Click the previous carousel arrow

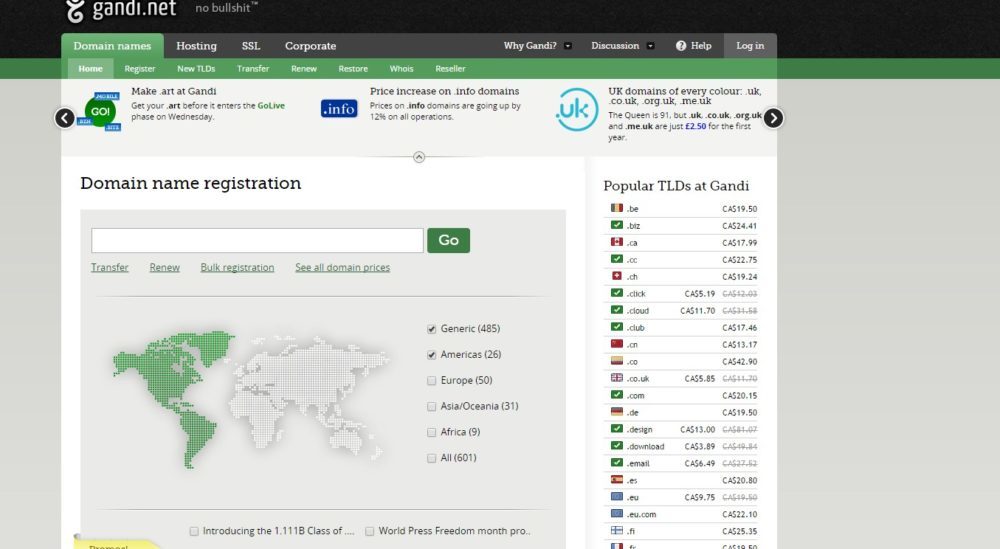point(64,118)
